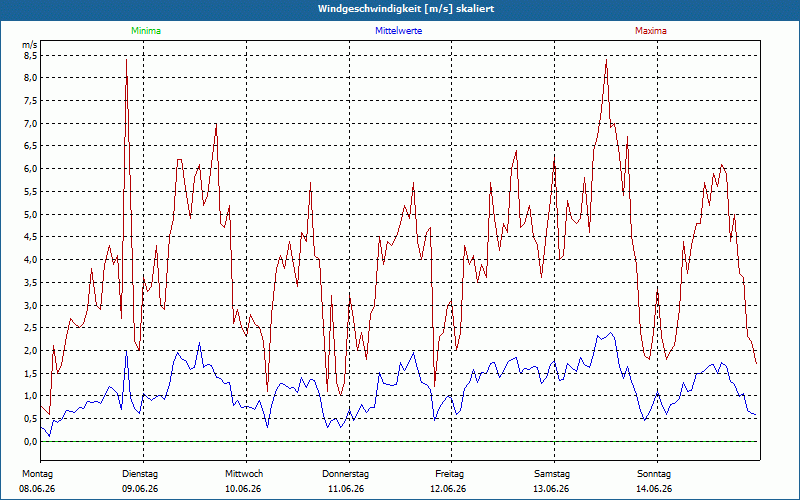Click the Montag day label

[37, 474]
